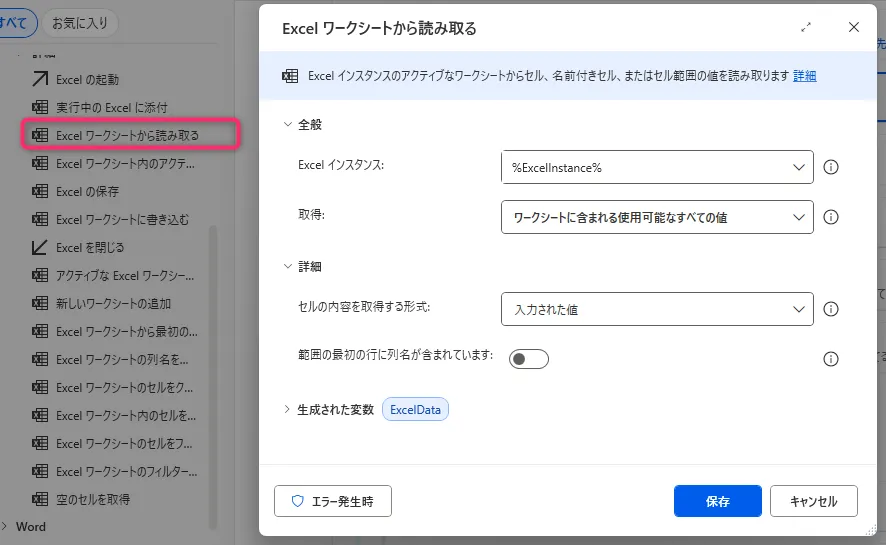The height and width of the screenshot is (545, 886).
Task: Click the Excel の起動 action icon
Action: click(40, 79)
